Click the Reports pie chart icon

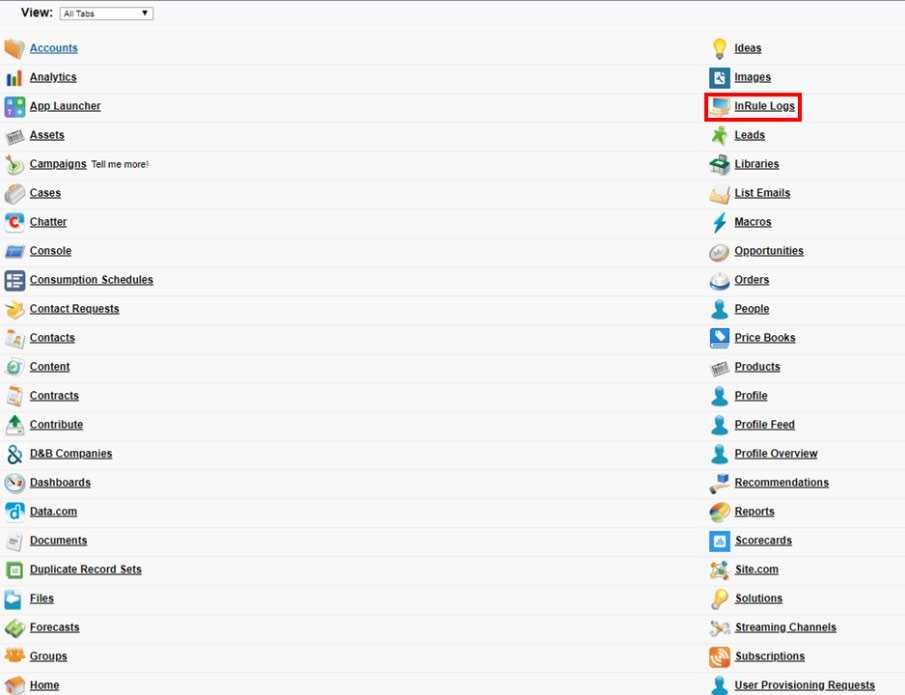coord(719,512)
